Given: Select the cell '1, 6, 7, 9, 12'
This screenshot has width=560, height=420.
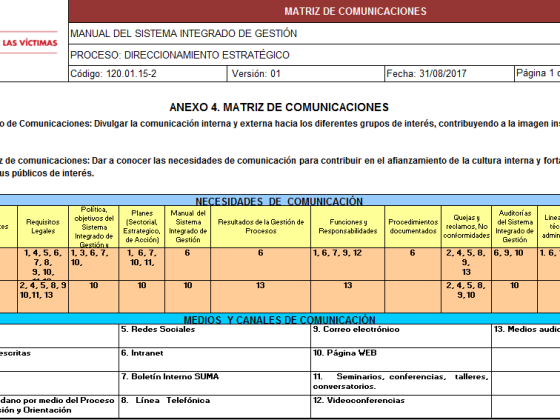Looking at the screenshot, I should (348, 264).
